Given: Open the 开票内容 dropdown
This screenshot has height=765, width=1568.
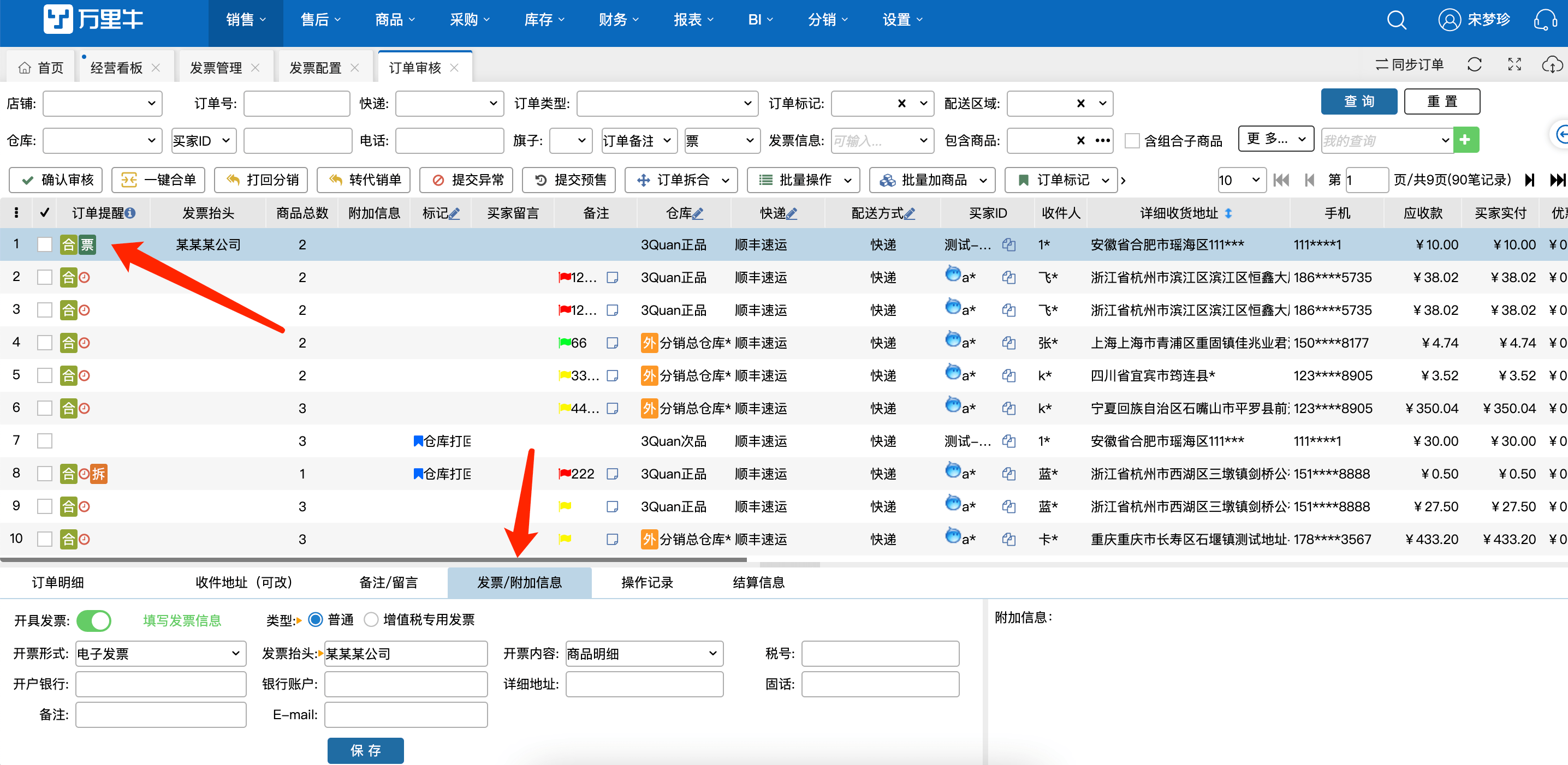Looking at the screenshot, I should click(644, 654).
